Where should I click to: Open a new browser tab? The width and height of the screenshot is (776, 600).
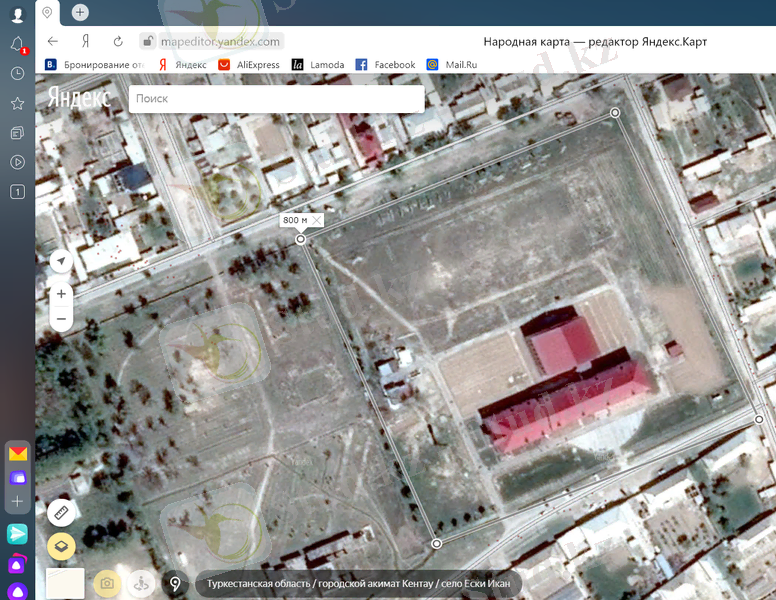point(80,12)
